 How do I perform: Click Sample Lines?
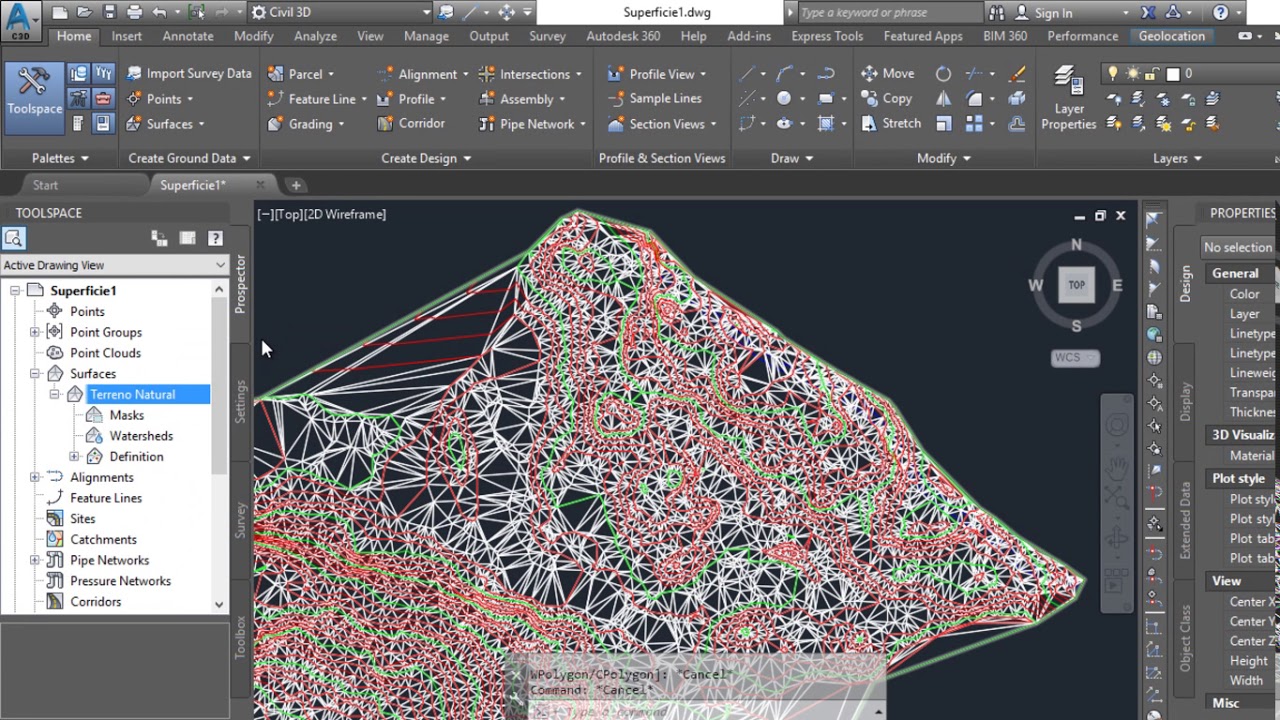tap(654, 99)
